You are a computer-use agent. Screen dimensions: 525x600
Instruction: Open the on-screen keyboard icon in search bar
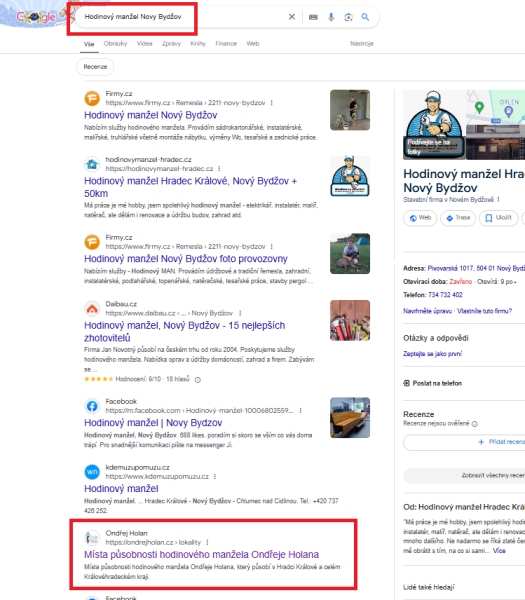pyautogui.click(x=313, y=17)
